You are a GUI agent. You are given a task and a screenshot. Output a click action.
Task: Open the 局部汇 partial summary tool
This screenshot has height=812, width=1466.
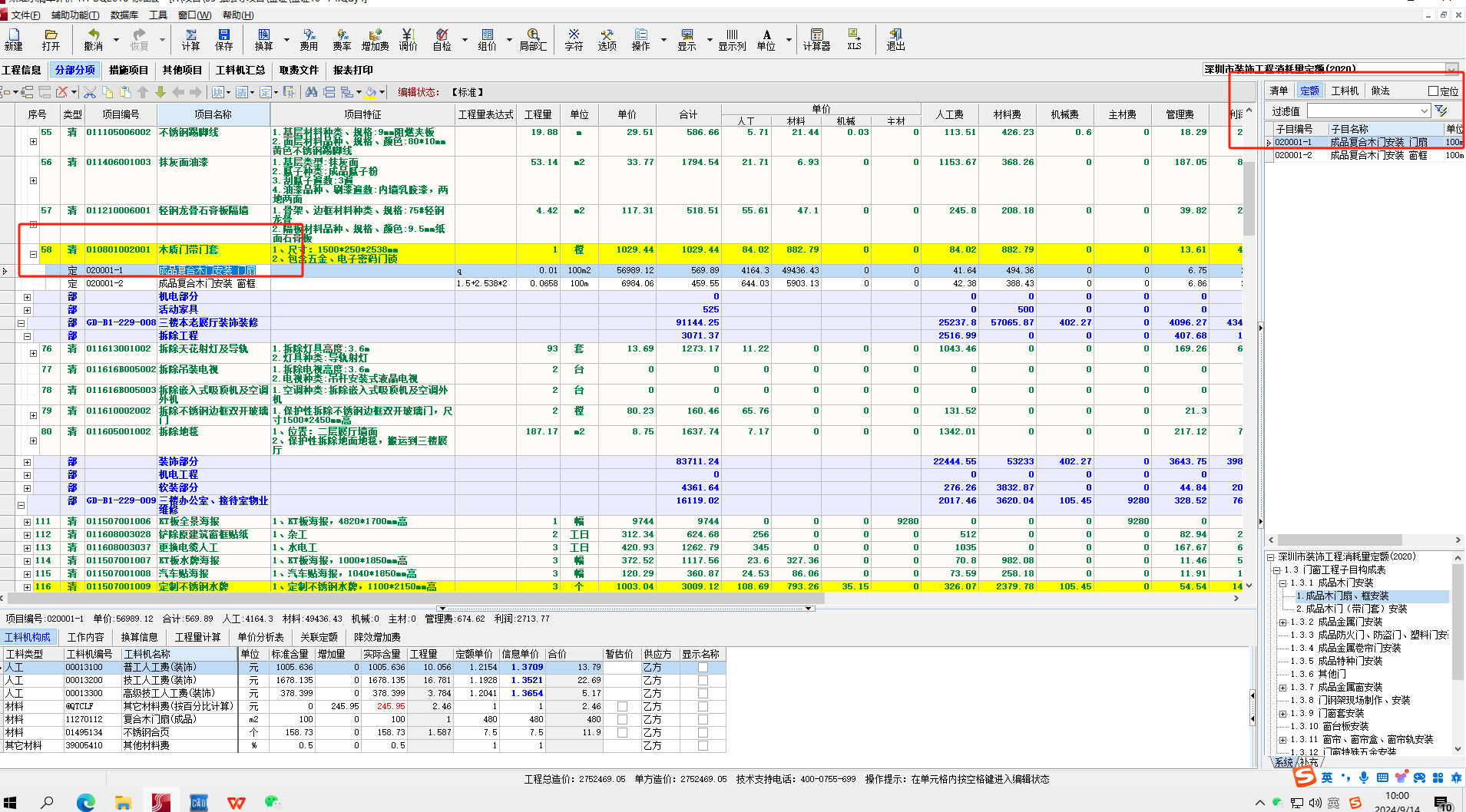click(x=533, y=39)
